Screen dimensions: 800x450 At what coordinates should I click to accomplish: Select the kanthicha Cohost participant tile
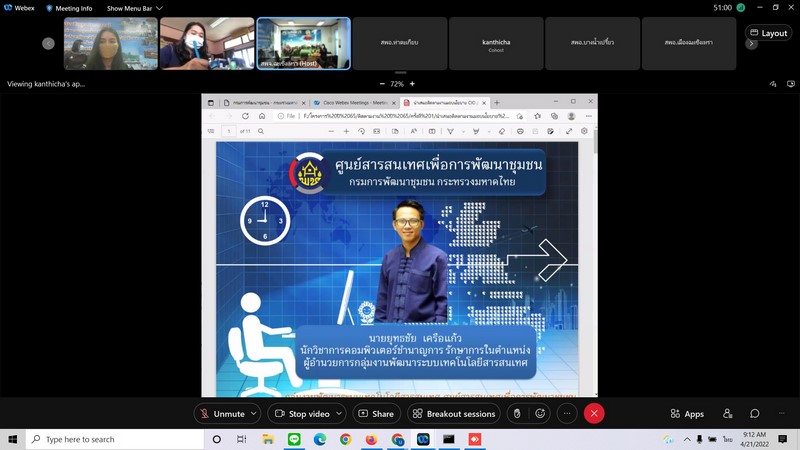[x=496, y=43]
